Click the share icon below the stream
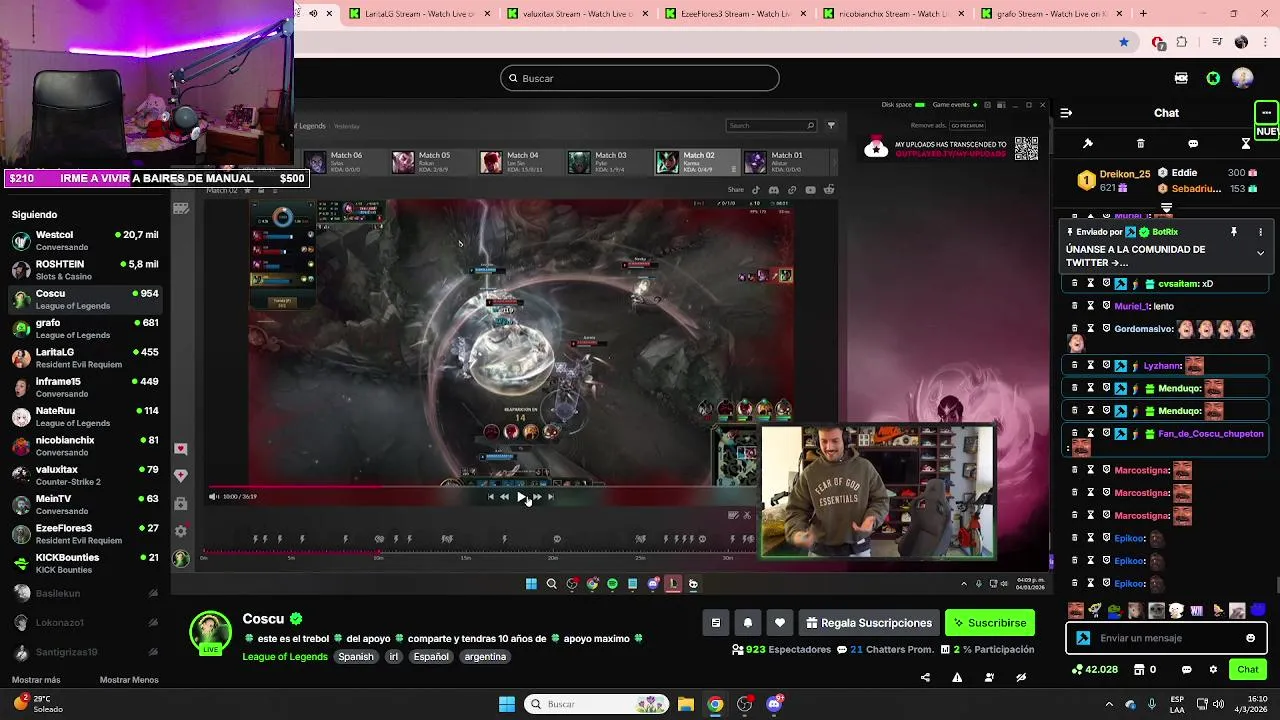Screen dimensions: 1280x720 pos(925,677)
